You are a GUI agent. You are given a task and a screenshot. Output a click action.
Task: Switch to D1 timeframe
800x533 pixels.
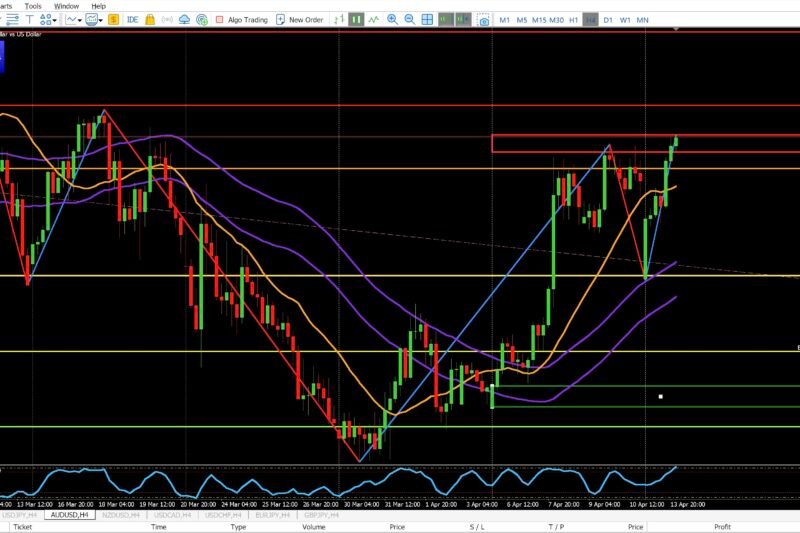608,20
